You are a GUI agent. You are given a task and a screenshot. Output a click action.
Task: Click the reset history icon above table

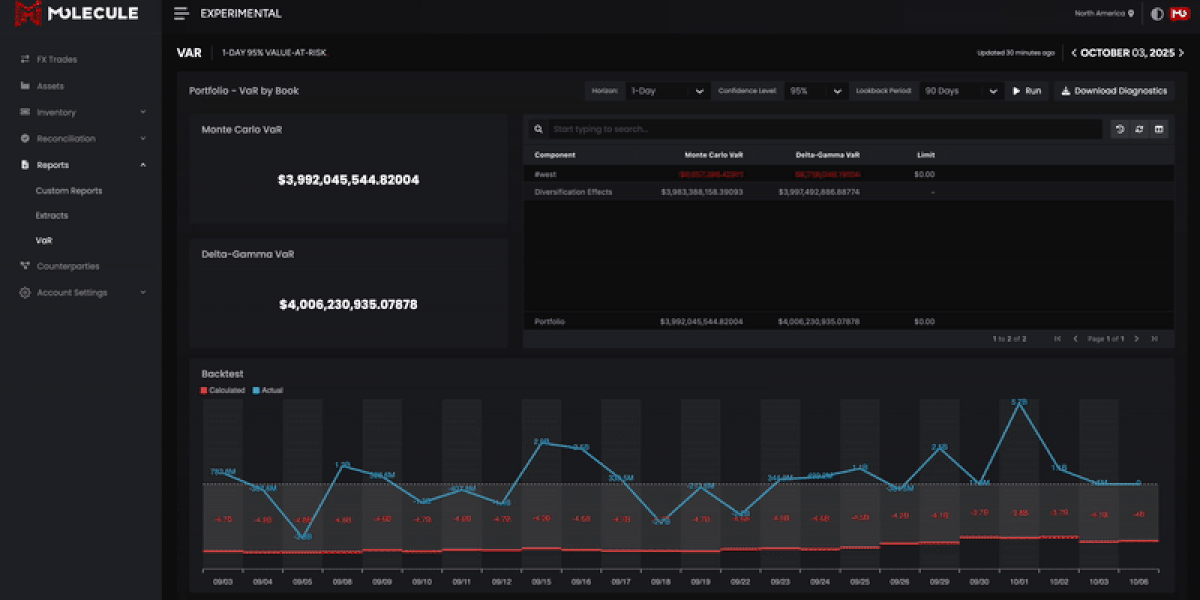pyautogui.click(x=1120, y=129)
